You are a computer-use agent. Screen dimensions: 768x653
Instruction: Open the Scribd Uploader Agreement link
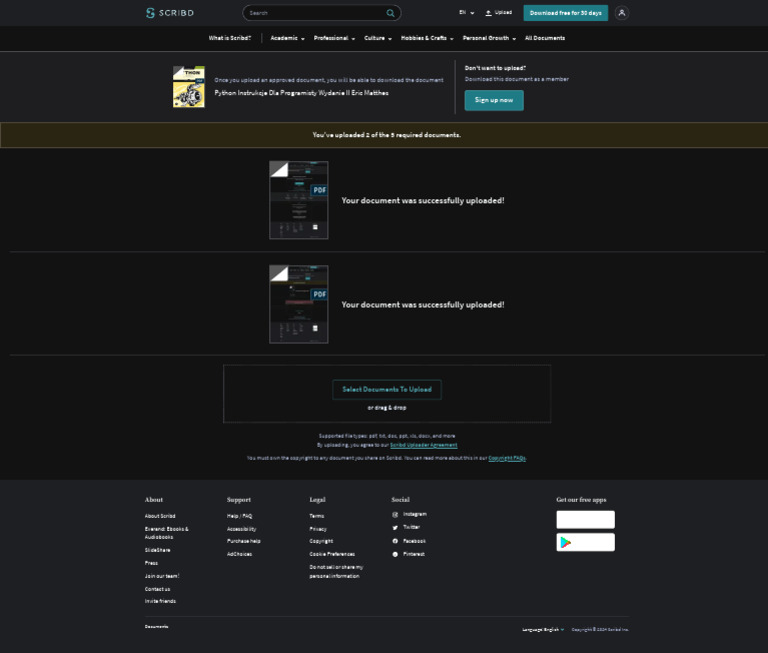coord(423,445)
